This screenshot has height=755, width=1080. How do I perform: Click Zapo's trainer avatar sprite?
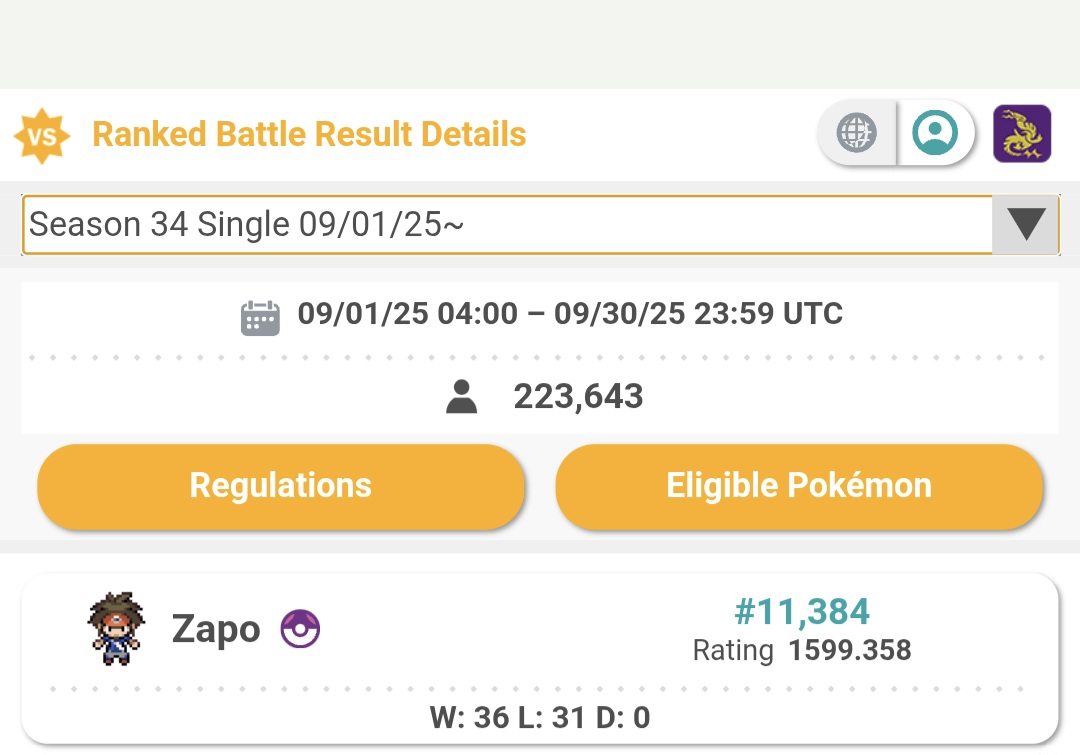(115, 629)
